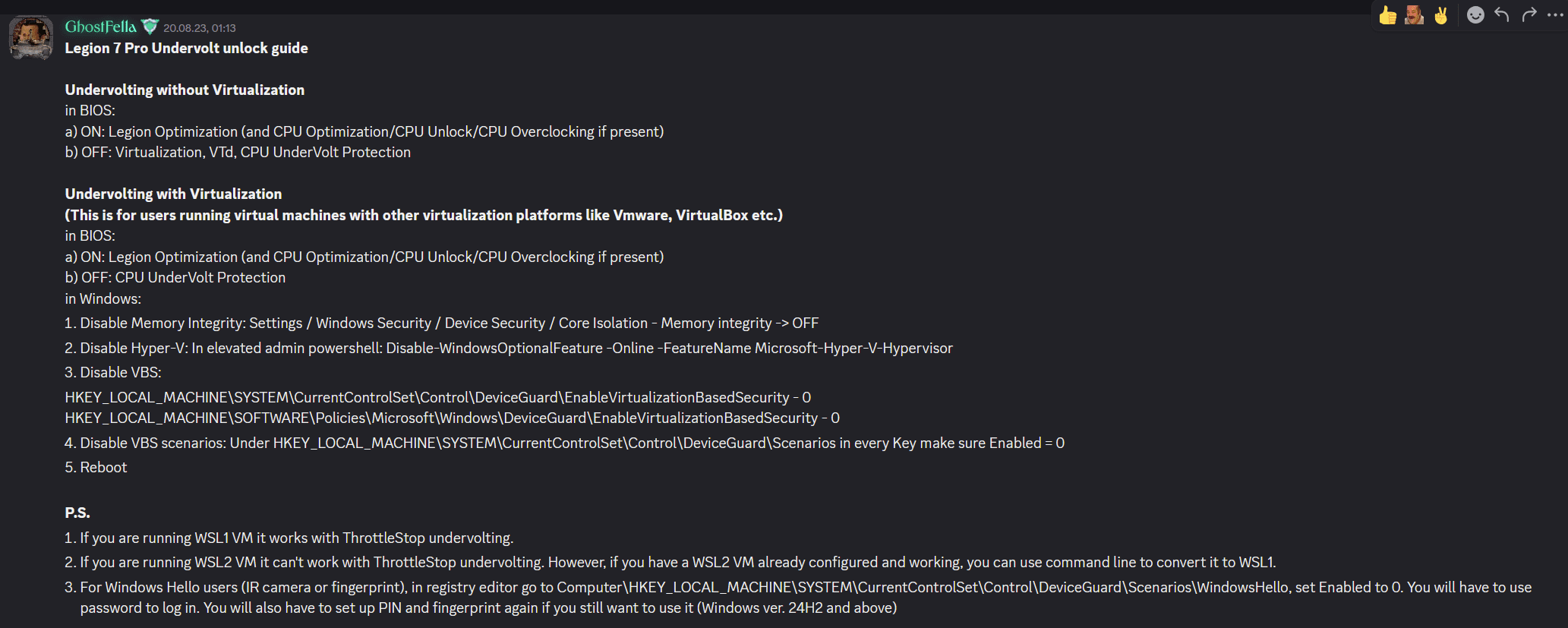
Task: Click the 'Undervolting with Virtualization' heading
Action: 173,194
